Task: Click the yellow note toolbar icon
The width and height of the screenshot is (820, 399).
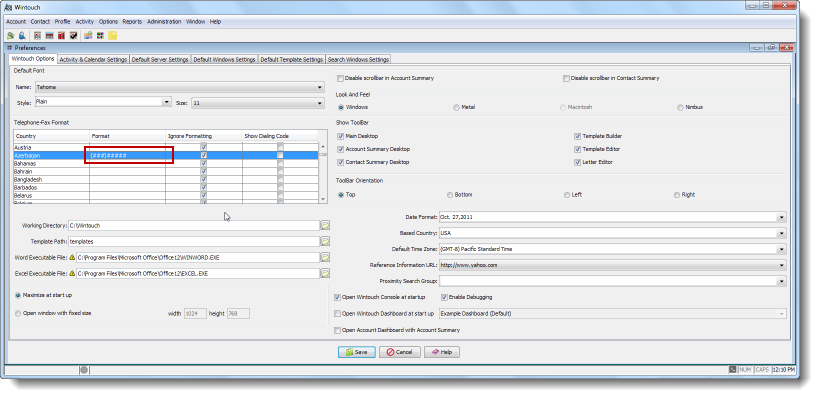Action: 112,36
